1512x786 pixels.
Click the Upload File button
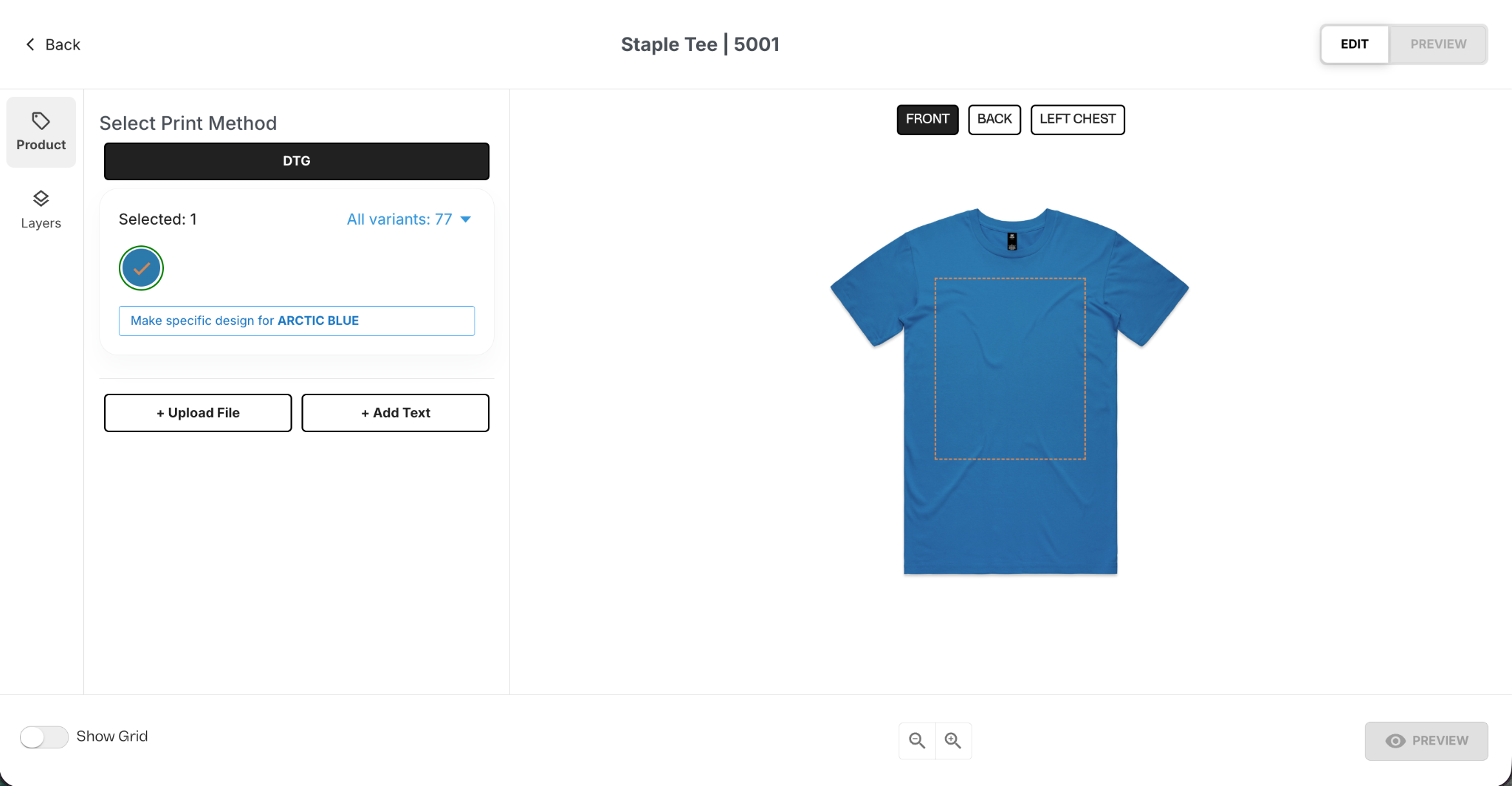[198, 413]
